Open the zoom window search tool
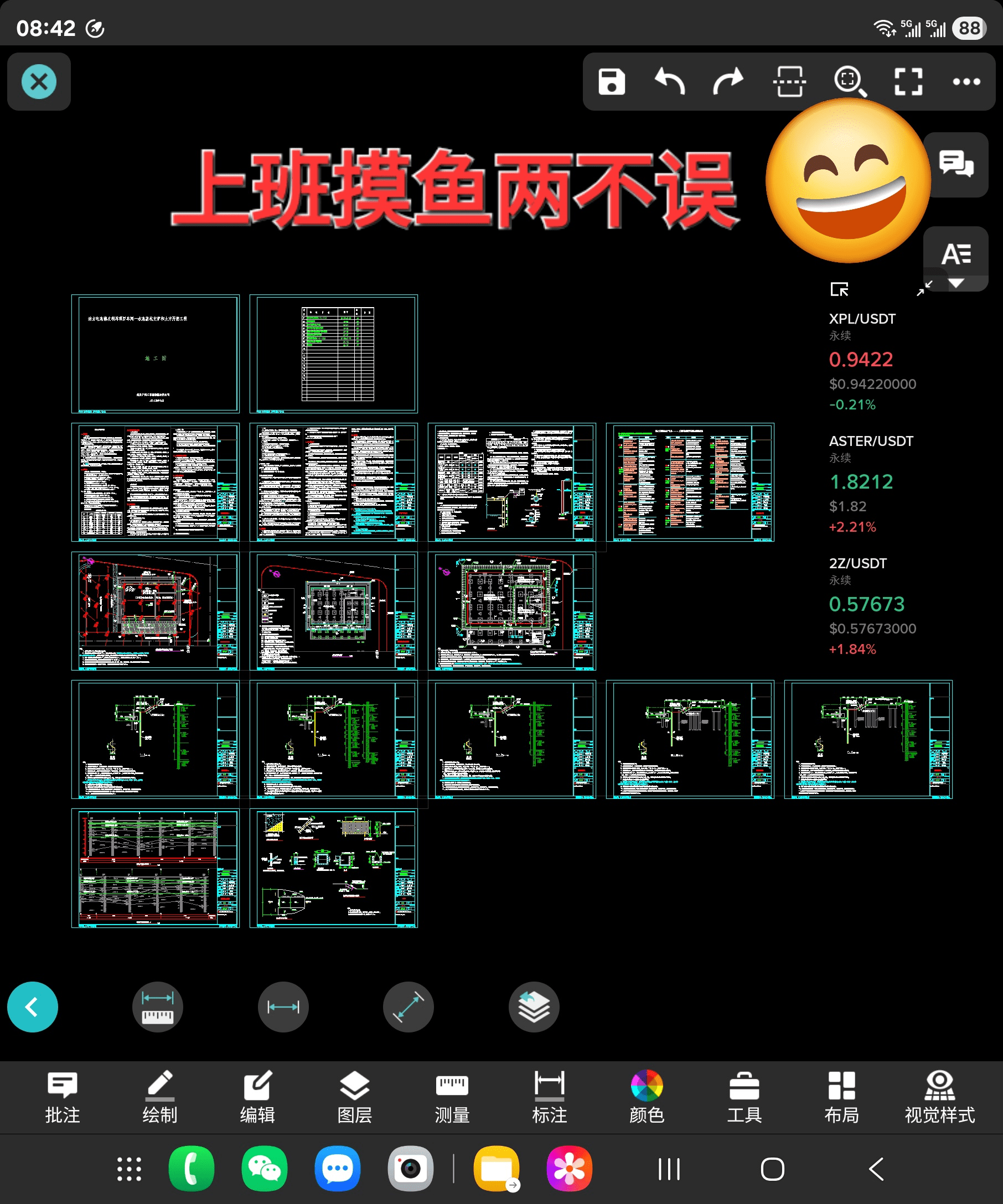Image resolution: width=1003 pixels, height=1204 pixels. pyautogui.click(x=849, y=81)
